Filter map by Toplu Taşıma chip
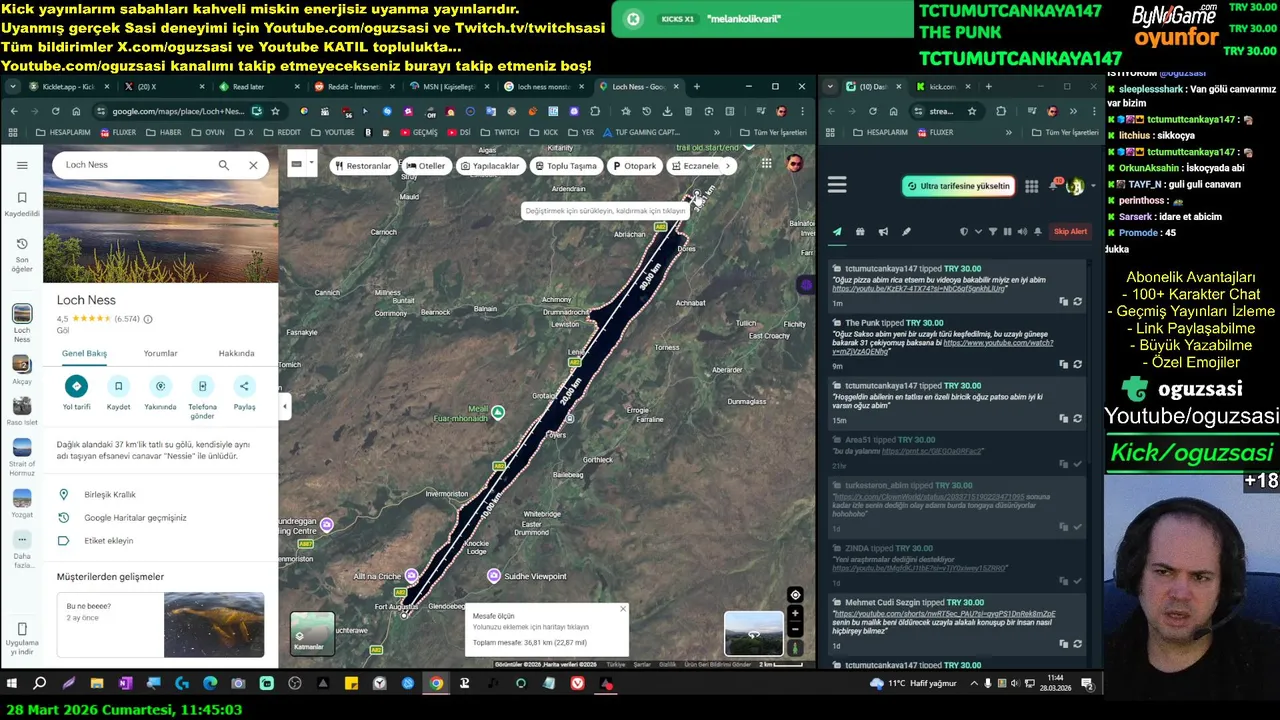Viewport: 1280px width, 720px height. pos(566,166)
